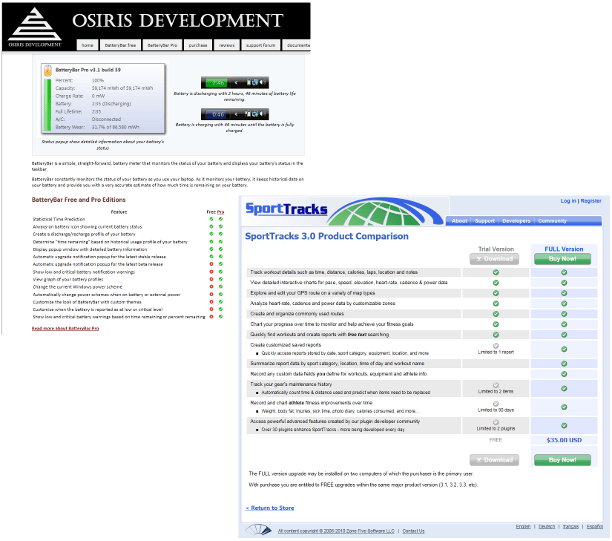Click Trial check for 'Create and organize commonly used routes'
Screen dimensions: 612x541
pyautogui.click(x=496, y=314)
